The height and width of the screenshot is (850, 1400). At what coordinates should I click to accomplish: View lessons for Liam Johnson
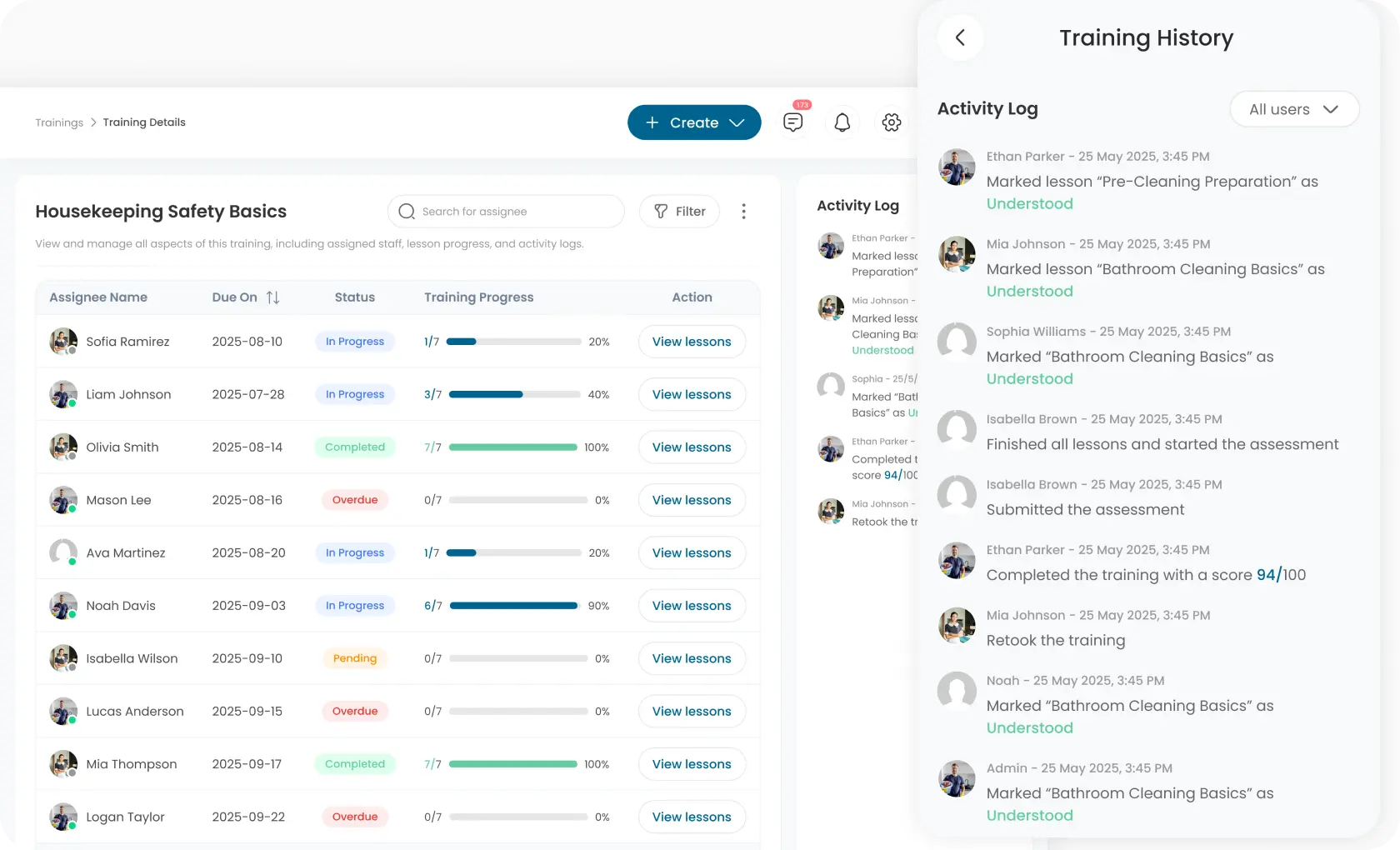click(691, 394)
